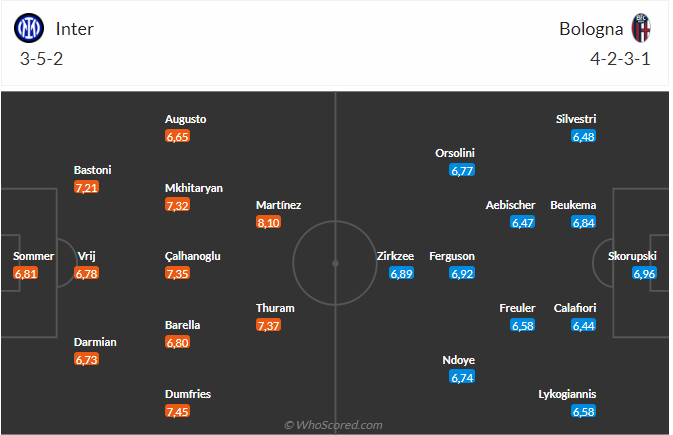Image resolution: width=673 pixels, height=435 pixels.
Task: Click the Bologna team name
Action: [x=592, y=28]
